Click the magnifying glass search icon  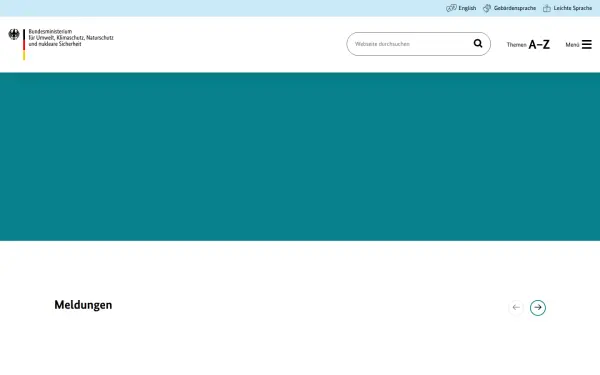pos(478,43)
